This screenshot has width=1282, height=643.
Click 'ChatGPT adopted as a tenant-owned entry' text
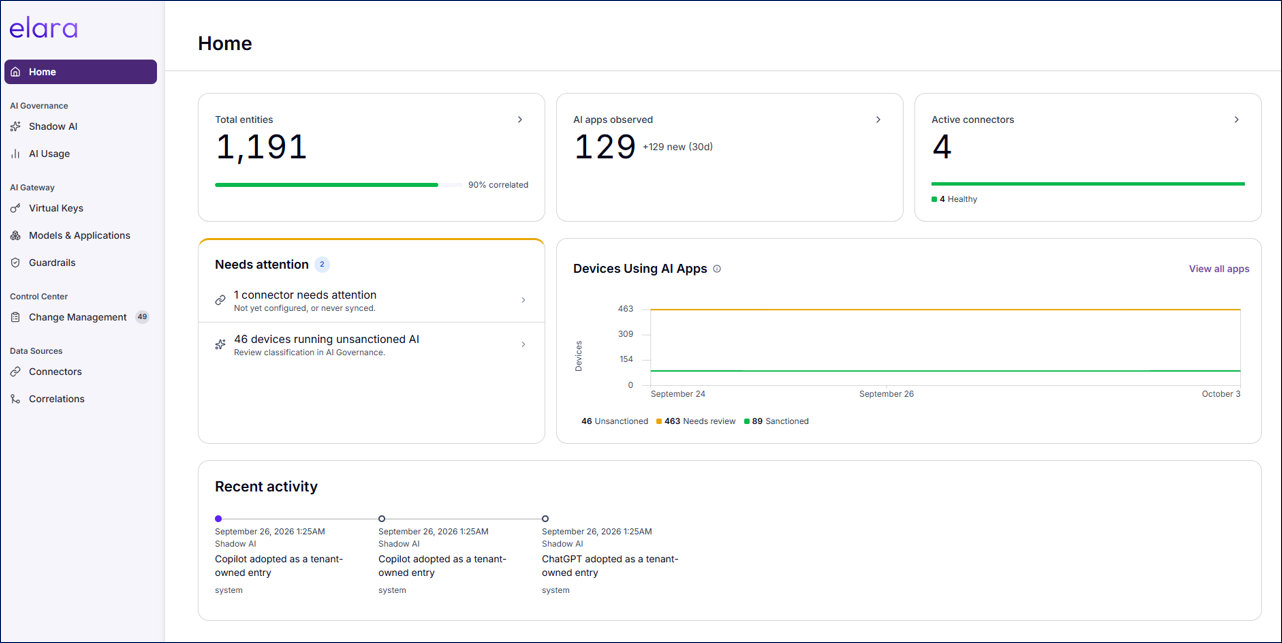[610, 566]
